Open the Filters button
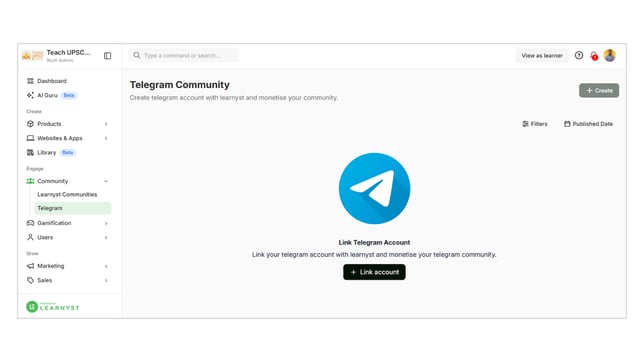The width and height of the screenshot is (644, 362). point(535,124)
